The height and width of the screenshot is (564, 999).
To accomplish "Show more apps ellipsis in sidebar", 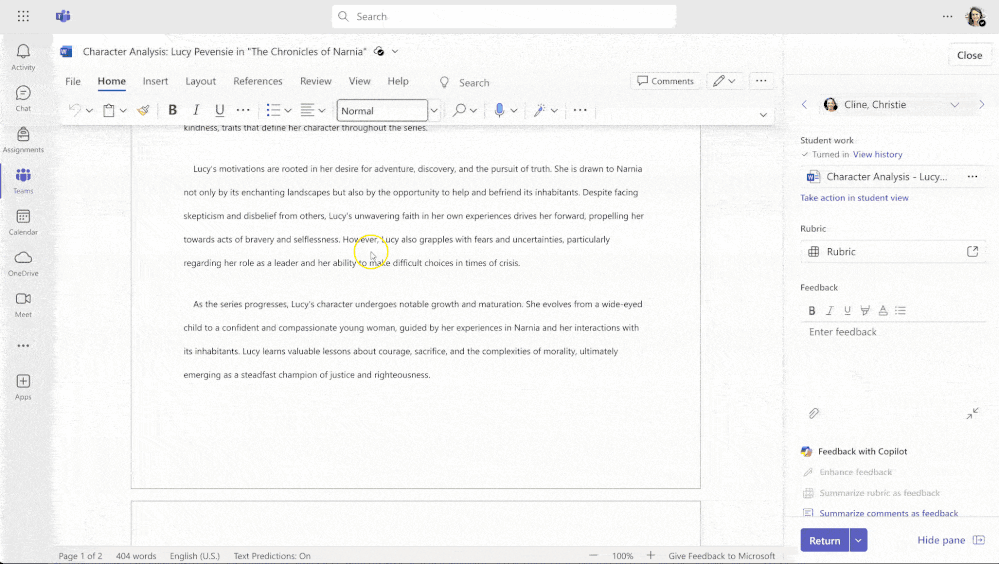I will pyautogui.click(x=23, y=345).
